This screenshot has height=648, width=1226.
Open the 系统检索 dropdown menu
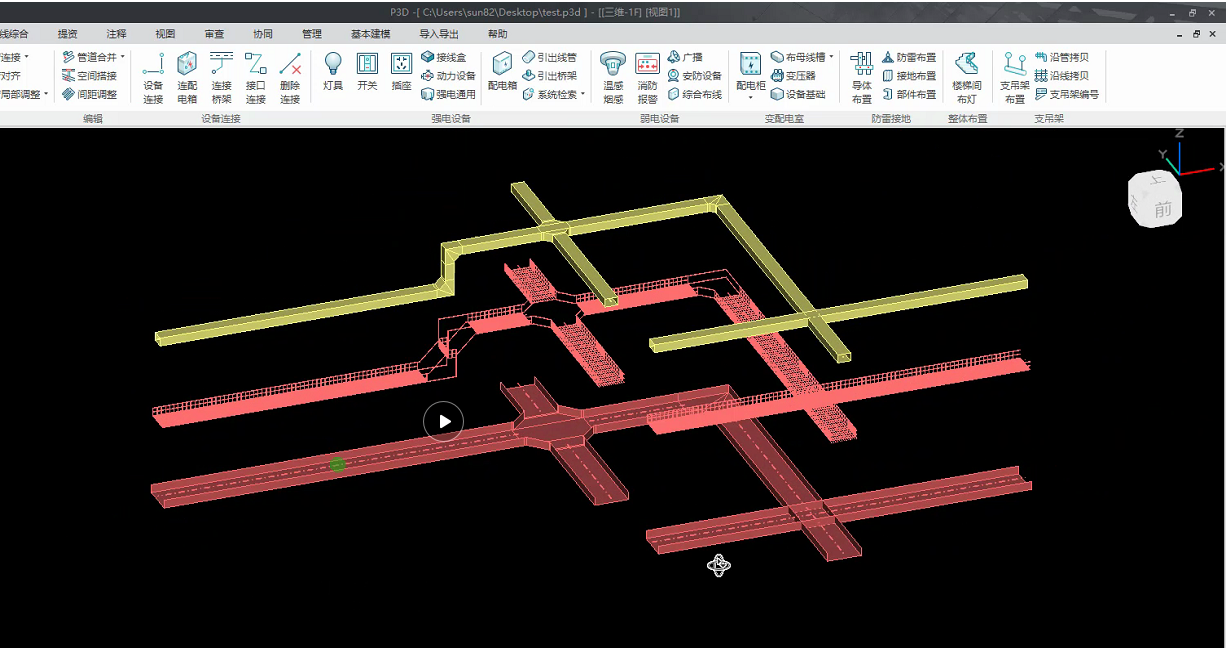click(583, 95)
